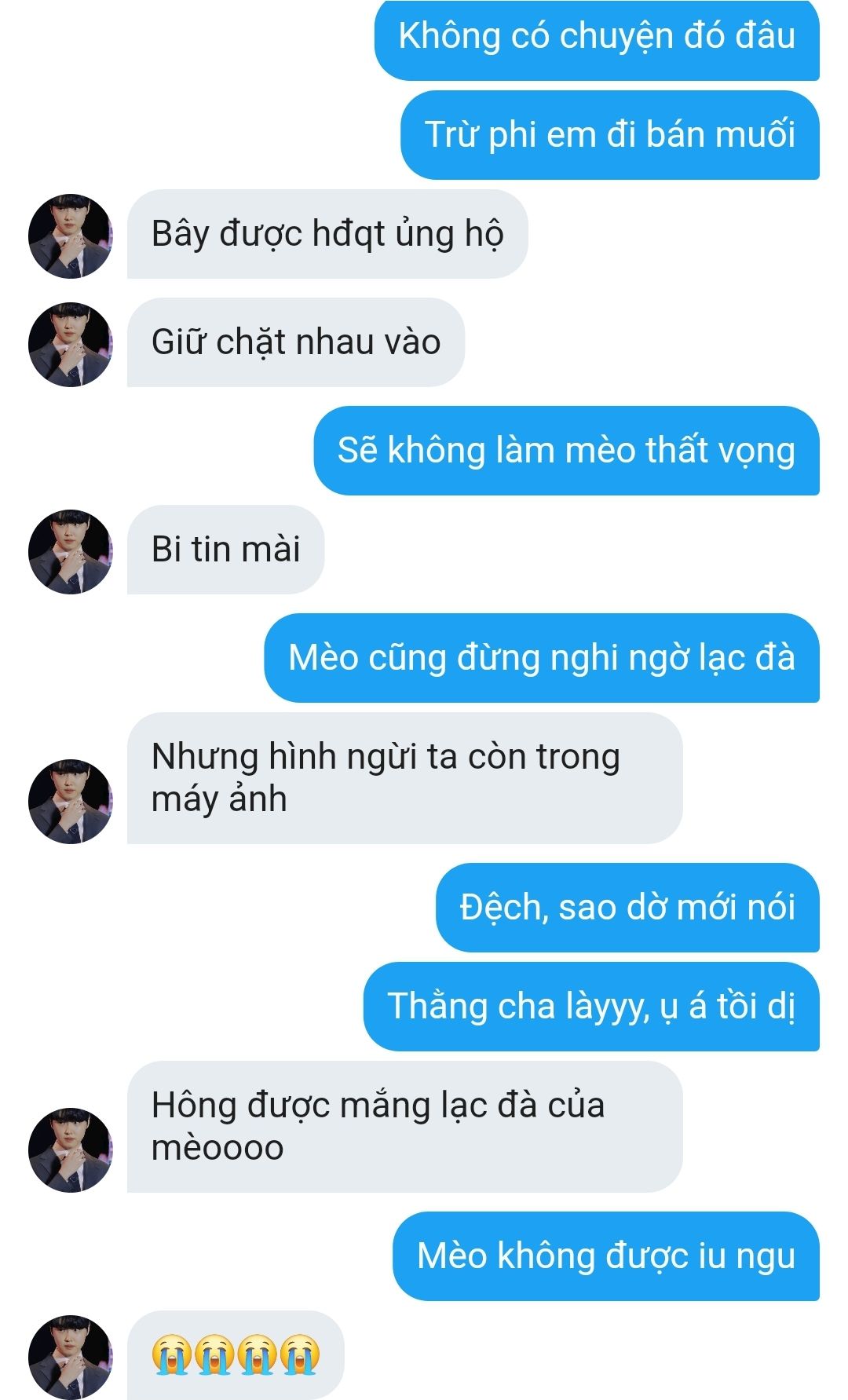This screenshot has width=848, height=1400.
Task: Tap avatar beside crying emoji message
Action: pyautogui.click(x=71, y=1357)
